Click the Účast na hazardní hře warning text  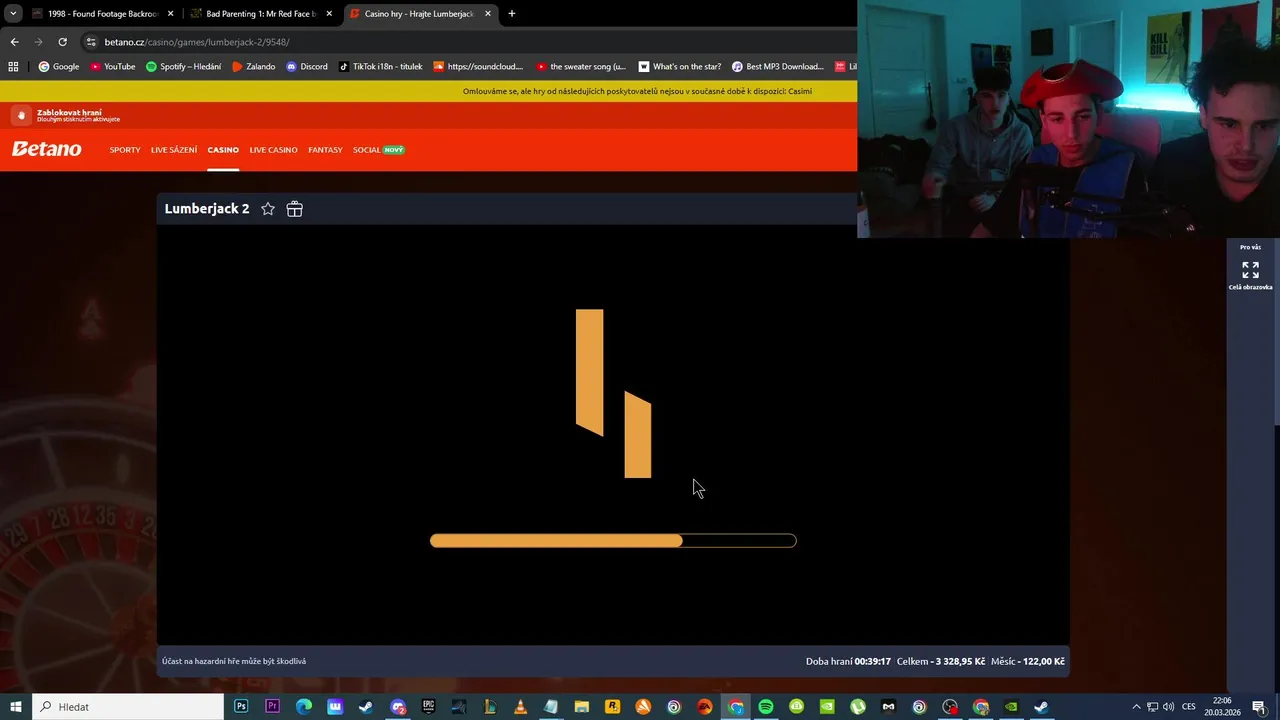coord(234,661)
